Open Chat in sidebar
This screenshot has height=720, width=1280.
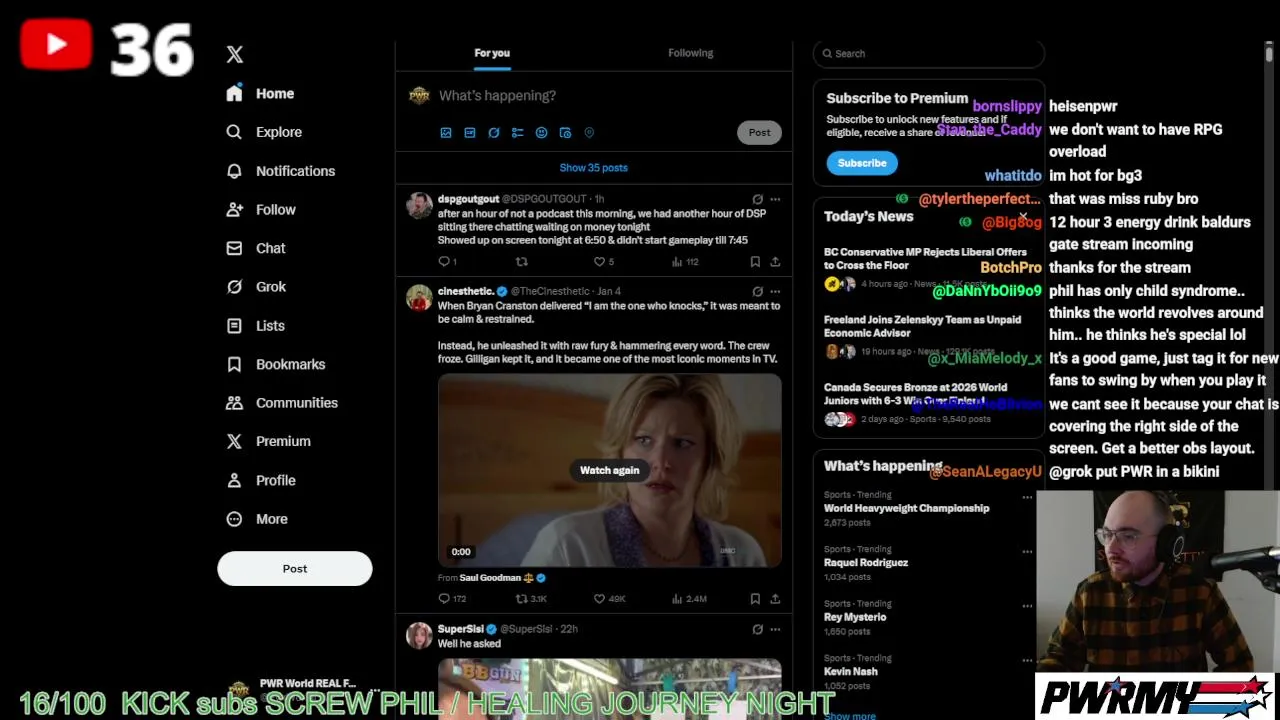[x=256, y=248]
